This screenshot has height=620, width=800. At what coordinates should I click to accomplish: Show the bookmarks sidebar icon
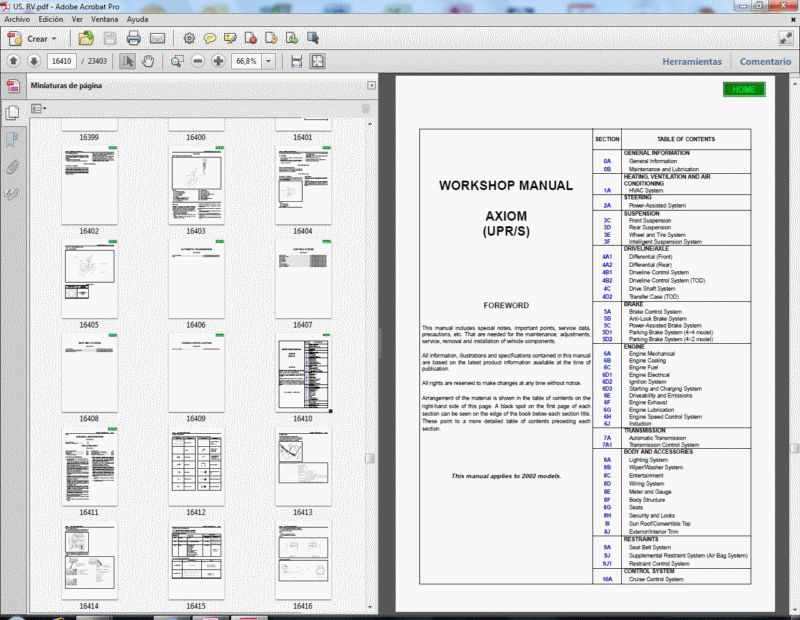12,139
